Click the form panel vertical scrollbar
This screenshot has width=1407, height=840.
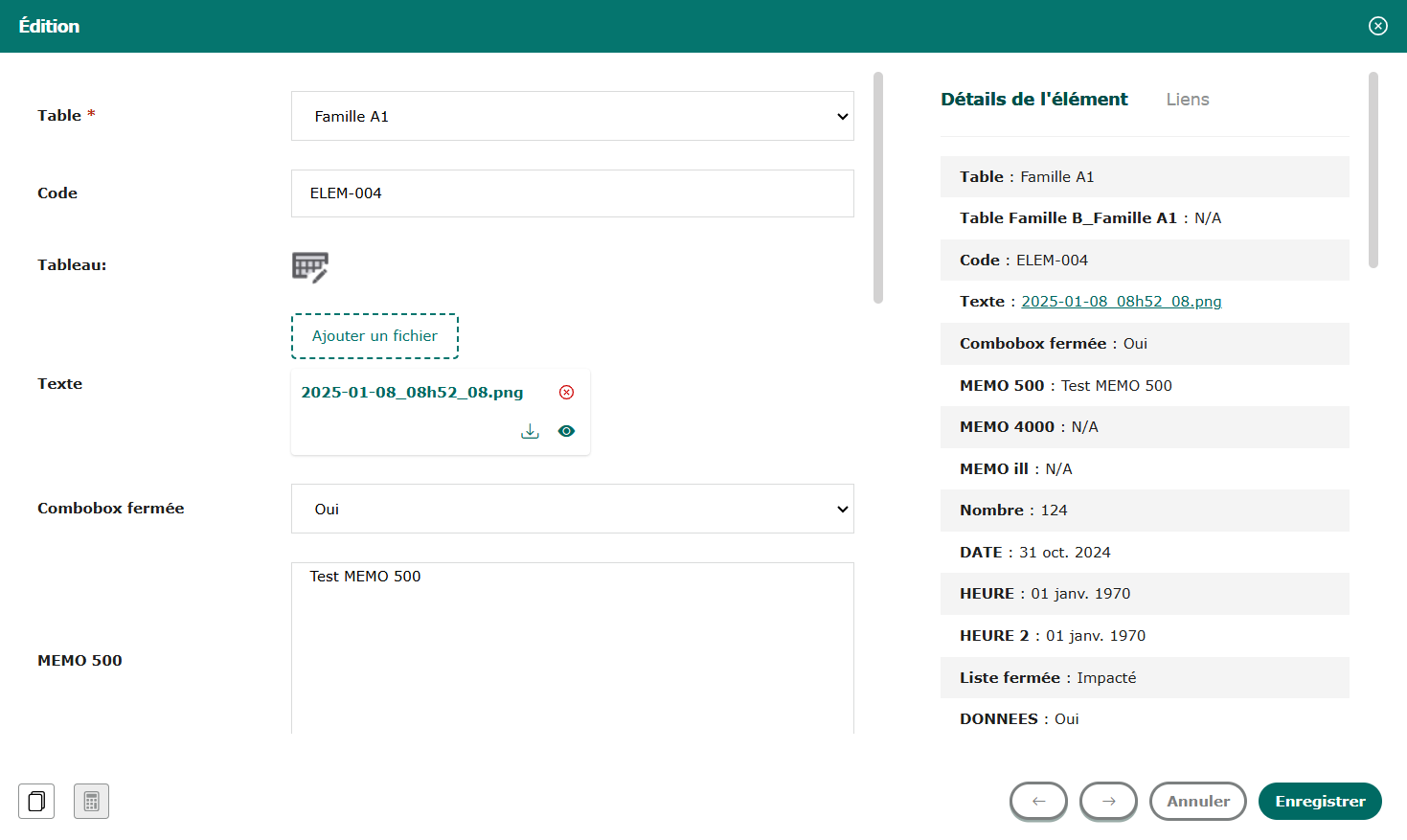(878, 188)
